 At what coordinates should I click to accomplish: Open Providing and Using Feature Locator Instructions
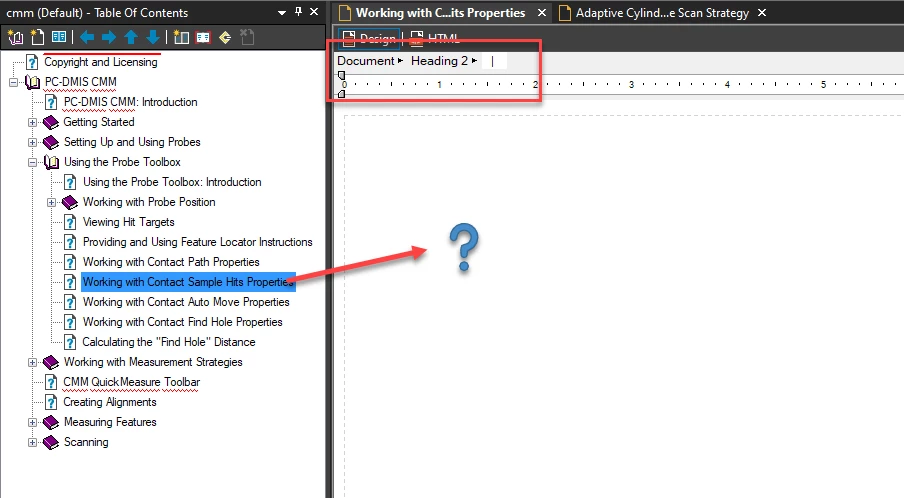[198, 242]
